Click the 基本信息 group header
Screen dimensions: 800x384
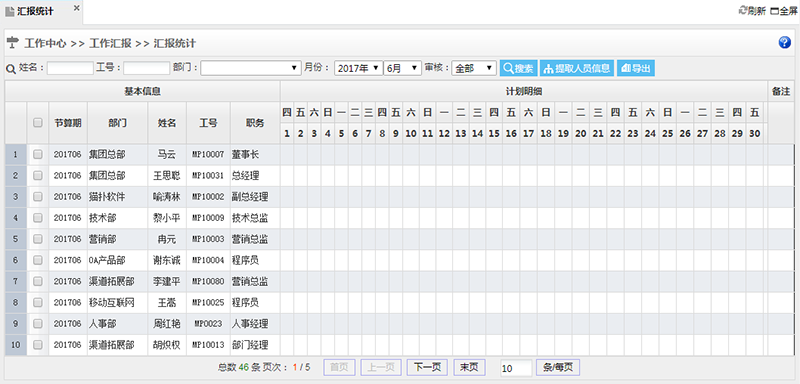[142, 92]
